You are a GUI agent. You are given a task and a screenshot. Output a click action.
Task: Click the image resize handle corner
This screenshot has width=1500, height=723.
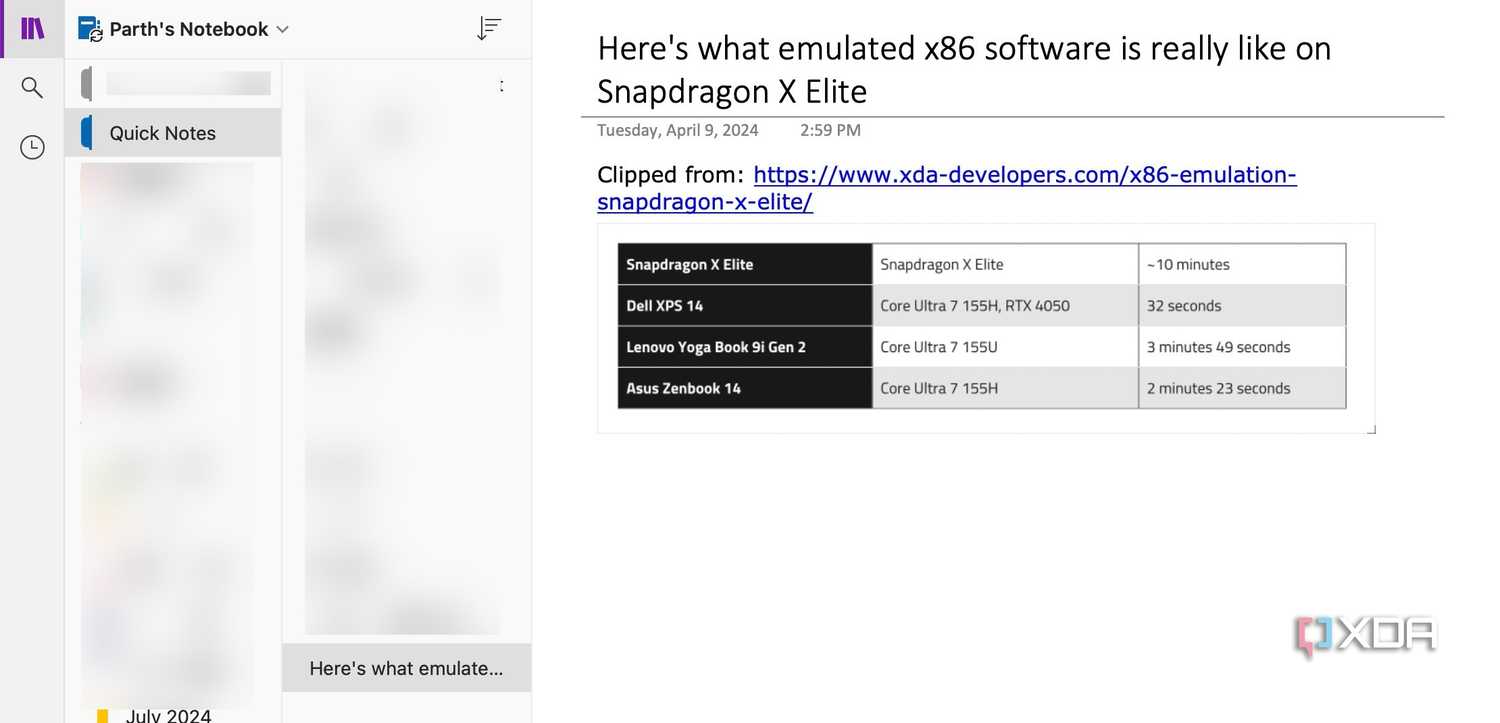point(1372,430)
